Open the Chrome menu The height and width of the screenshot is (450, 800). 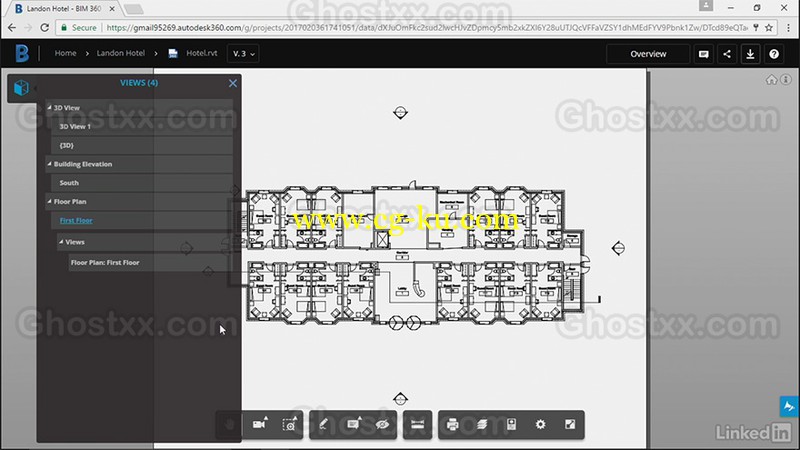(788, 28)
